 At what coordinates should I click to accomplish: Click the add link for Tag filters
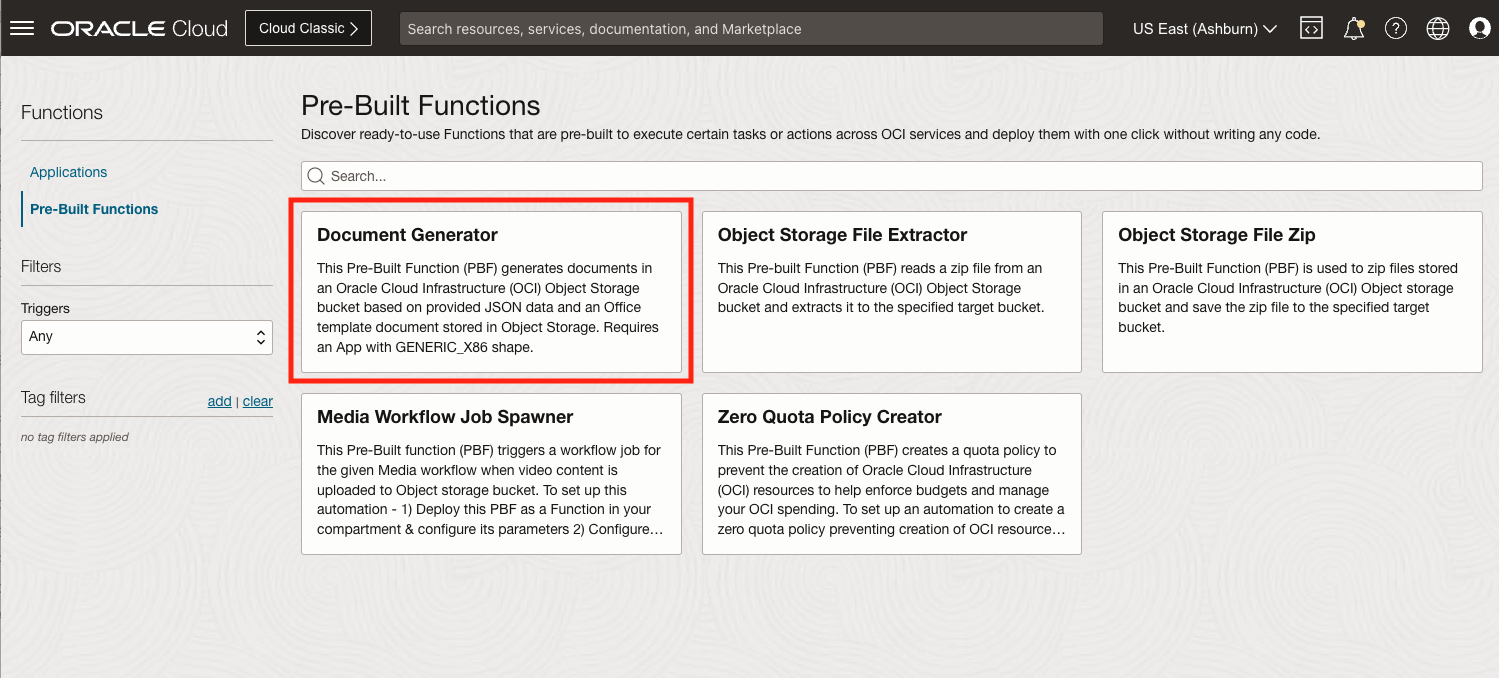point(219,401)
